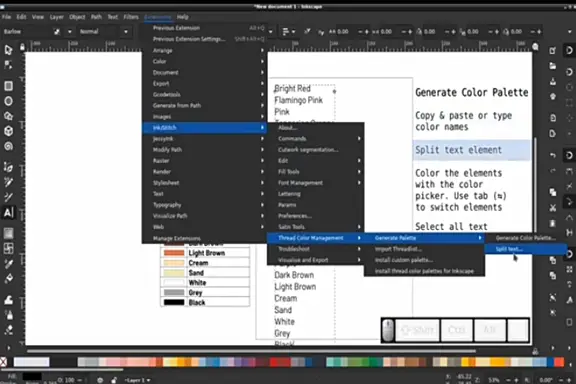Select the Pencil freehand tool
576x384 pixels.
pos(8,182)
